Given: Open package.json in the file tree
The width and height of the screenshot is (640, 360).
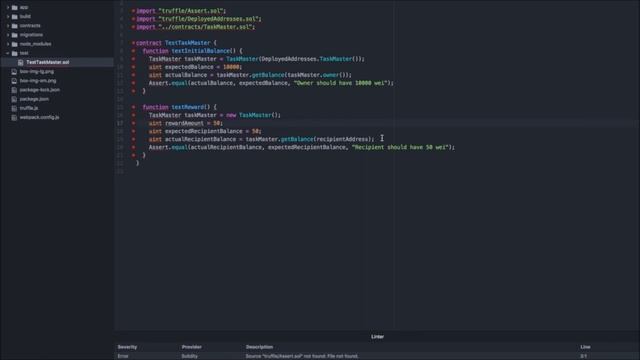Looking at the screenshot, I should tap(34, 99).
